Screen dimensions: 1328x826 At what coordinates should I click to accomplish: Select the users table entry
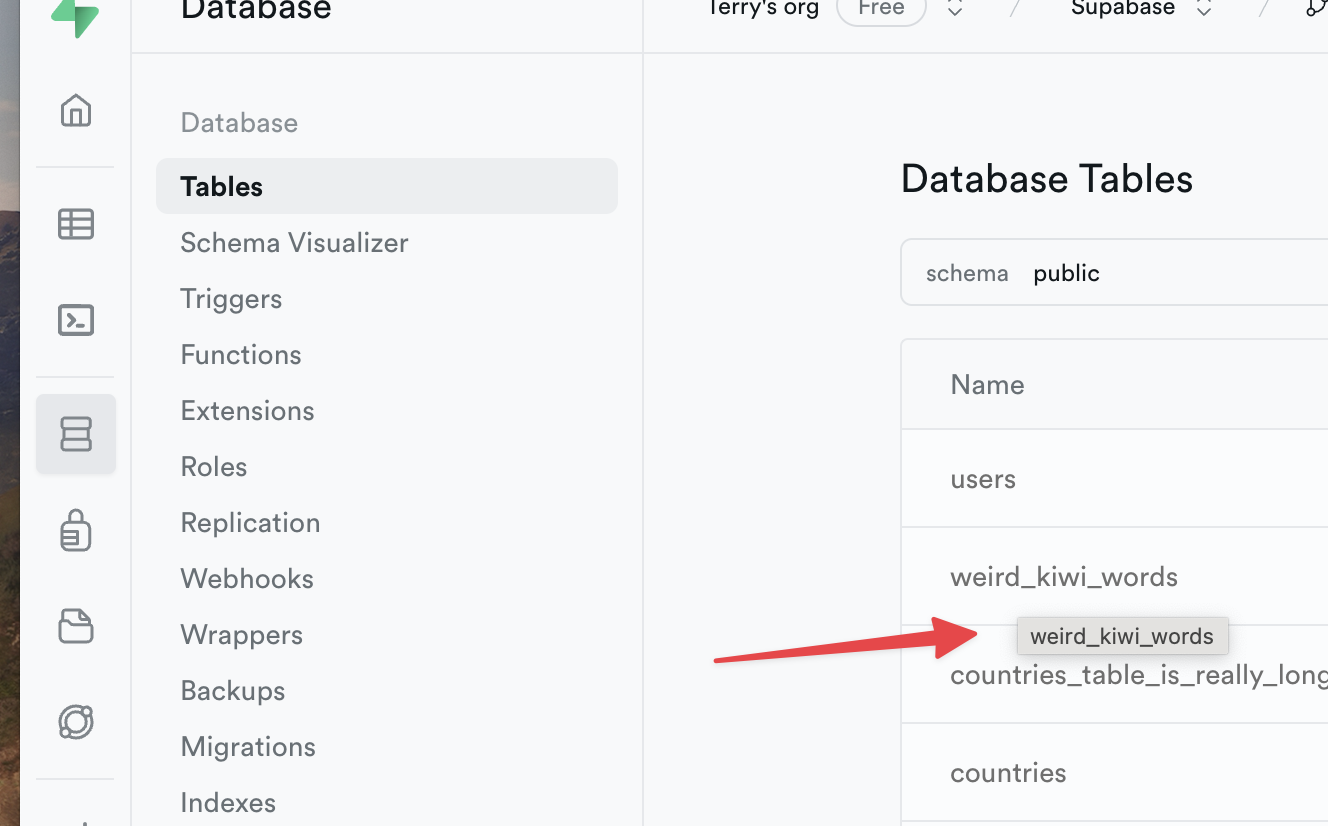(983, 478)
